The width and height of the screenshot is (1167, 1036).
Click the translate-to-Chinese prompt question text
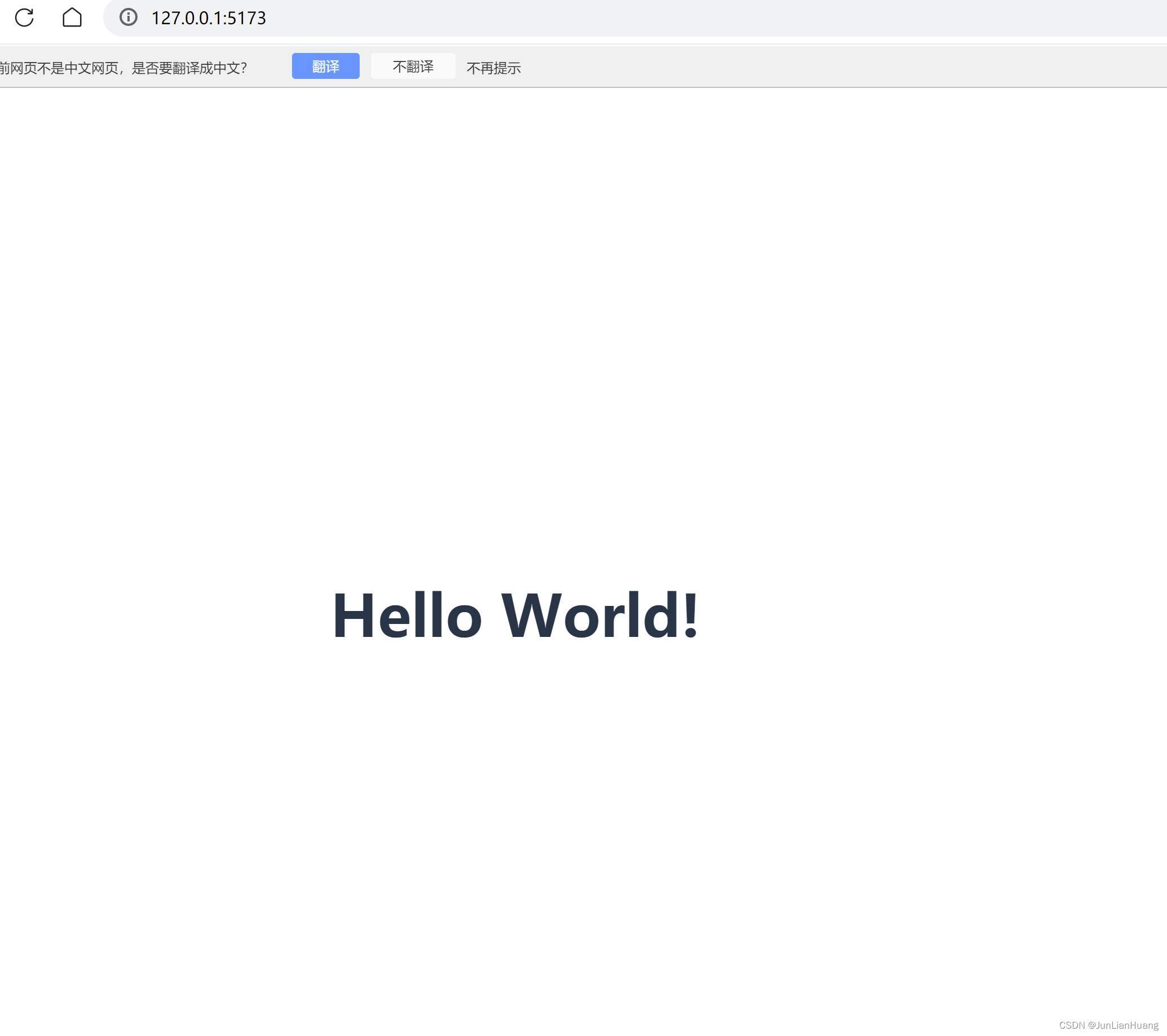pyautogui.click(x=123, y=69)
